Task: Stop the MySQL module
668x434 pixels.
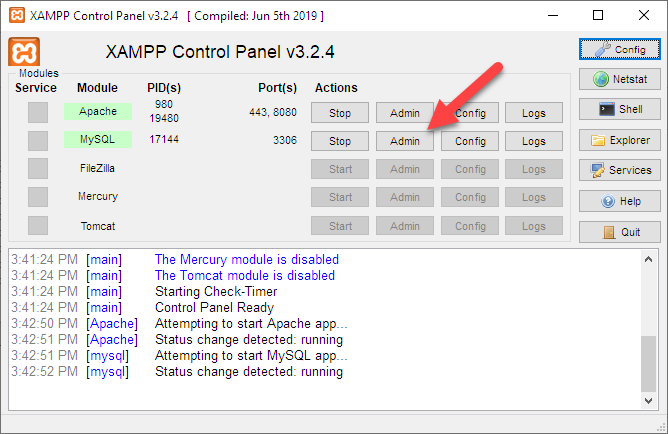Action: [340, 141]
